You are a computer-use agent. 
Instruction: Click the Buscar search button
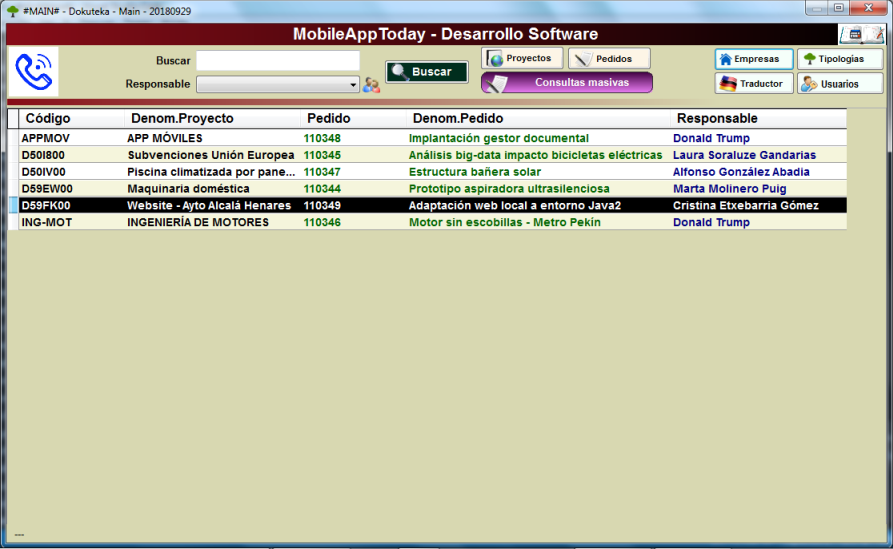tap(427, 72)
